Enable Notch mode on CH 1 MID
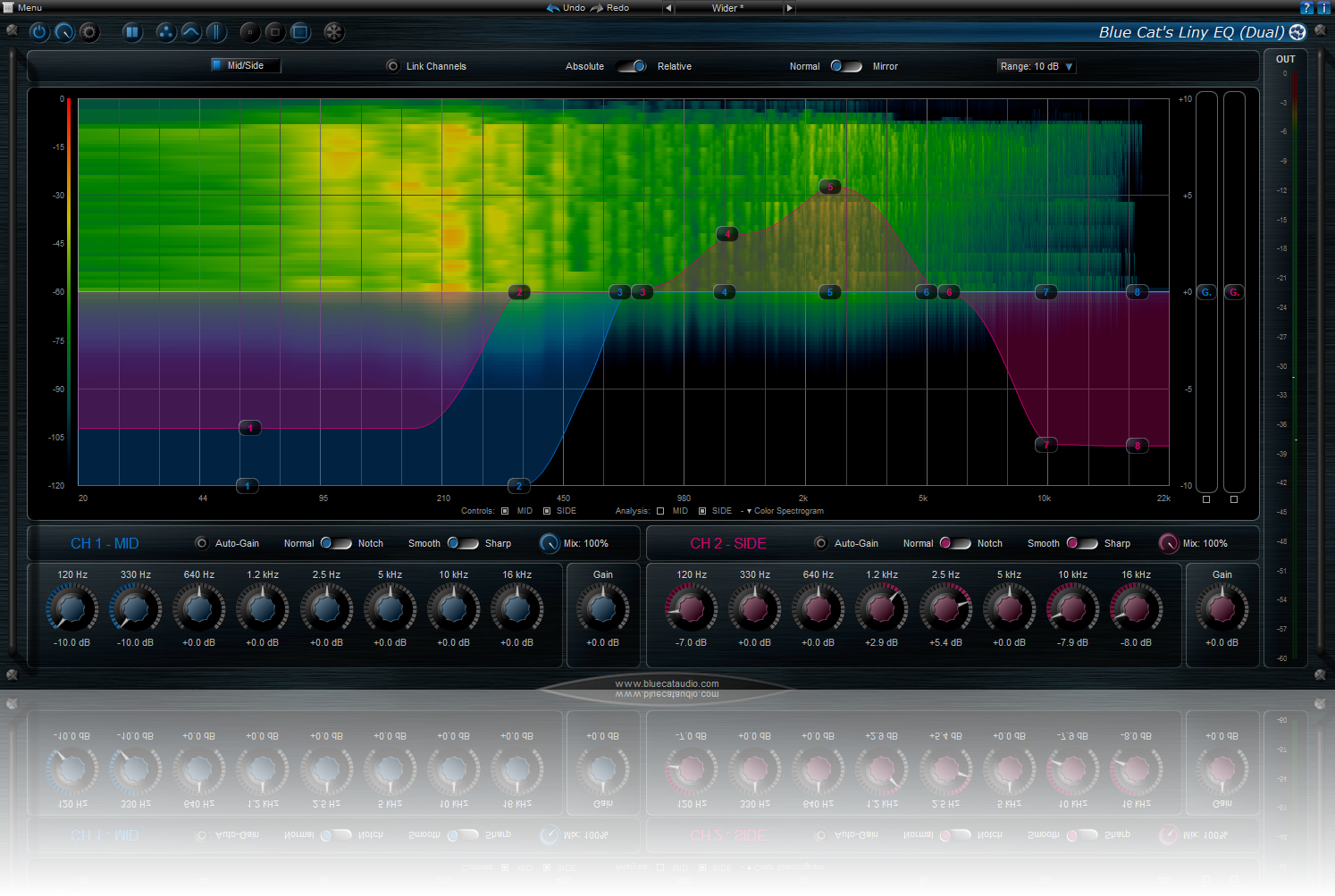This screenshot has height=896, width=1335. (337, 543)
